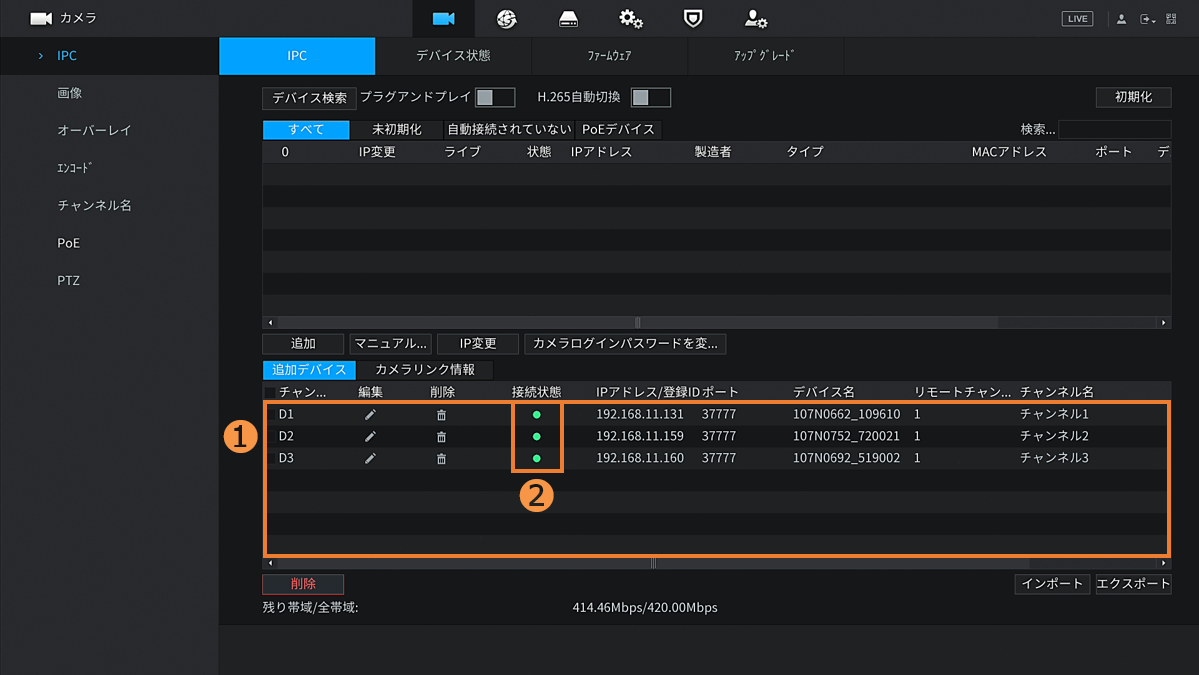Click the エクスポート button
This screenshot has height=675, width=1199.
[x=1133, y=584]
